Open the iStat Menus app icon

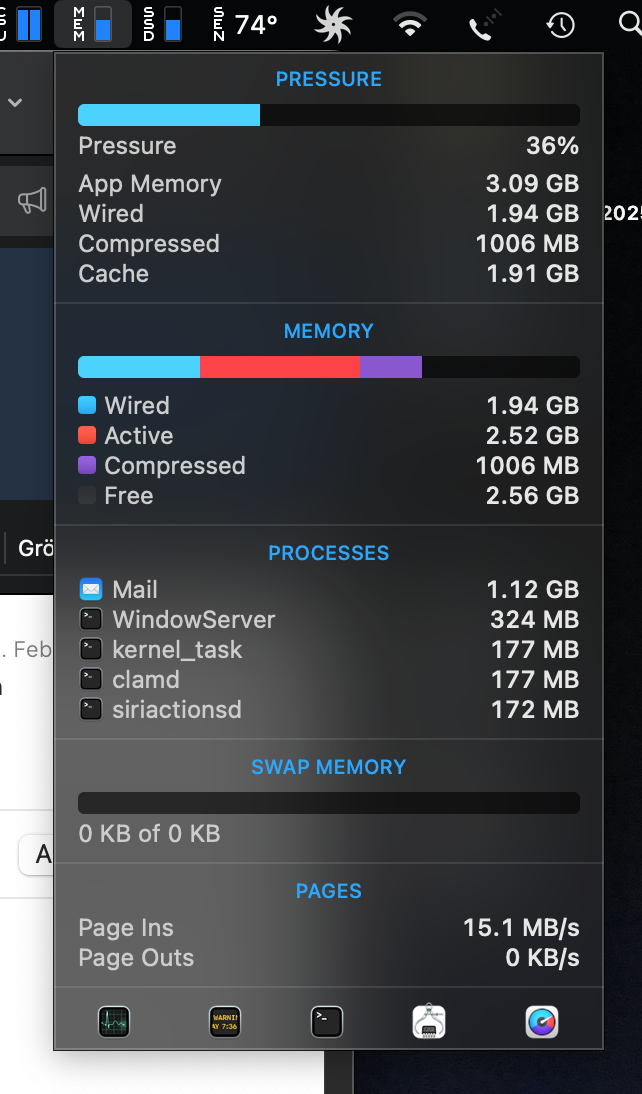tap(542, 1022)
